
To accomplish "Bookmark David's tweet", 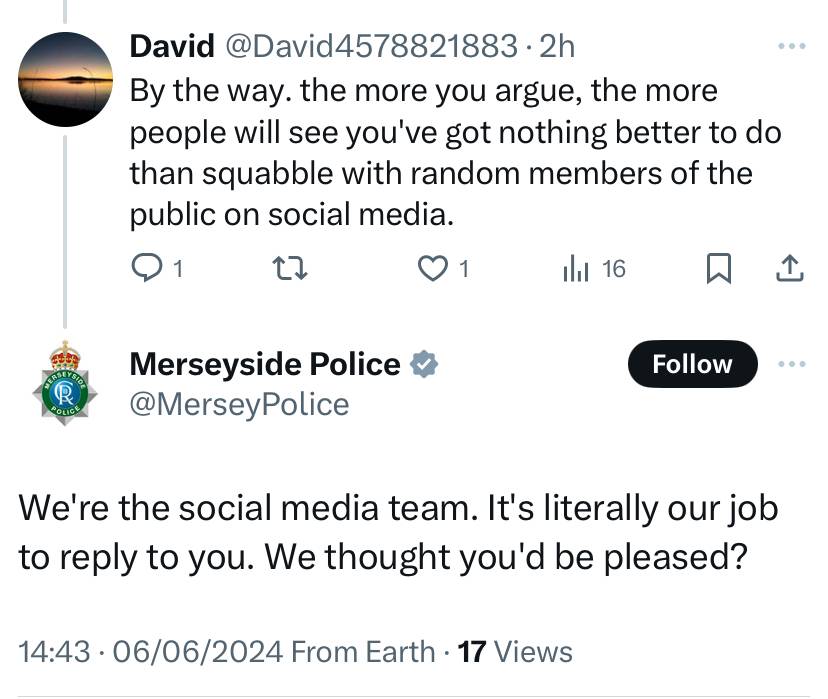I will (719, 268).
